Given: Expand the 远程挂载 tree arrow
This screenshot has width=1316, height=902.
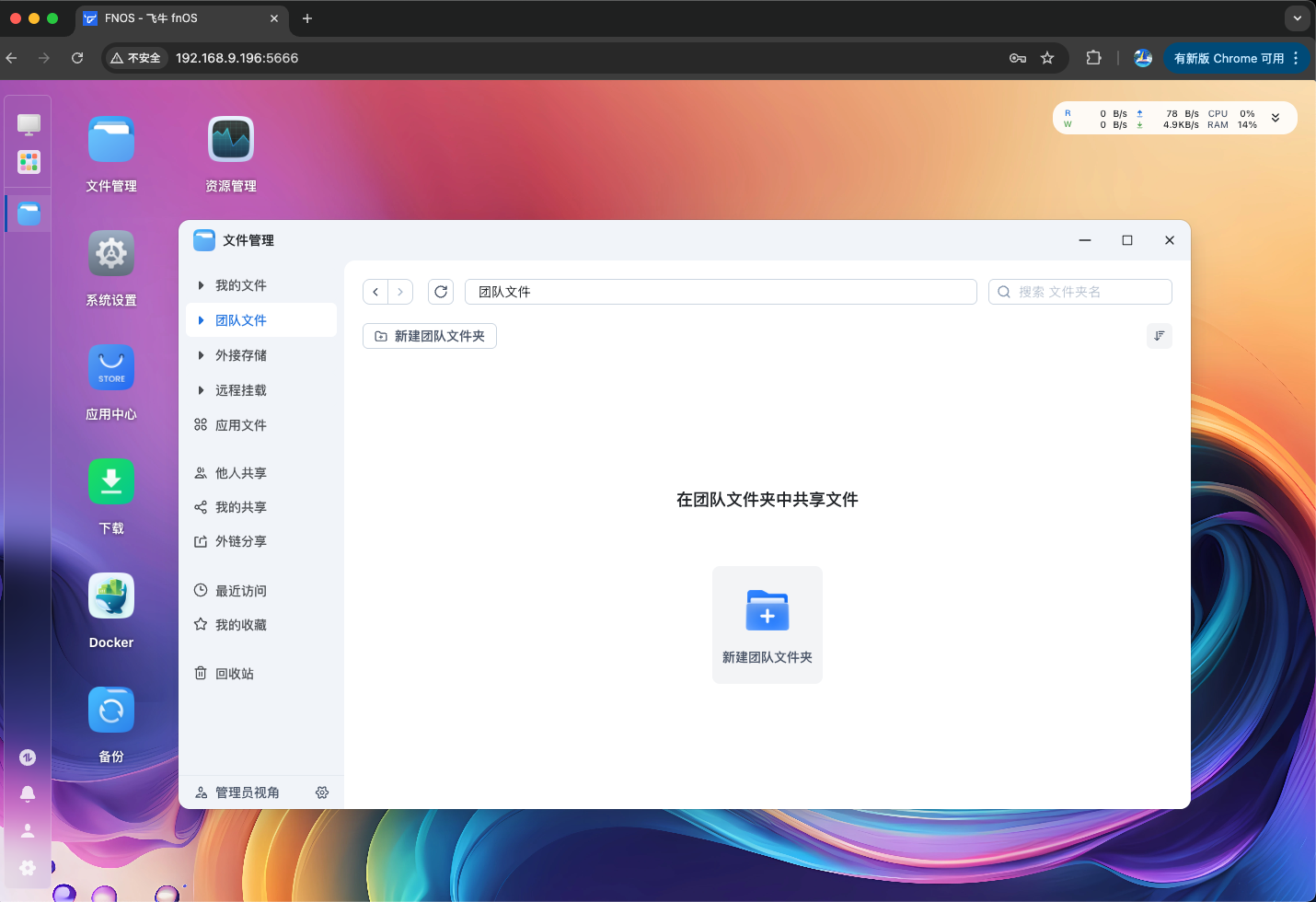Looking at the screenshot, I should click(x=201, y=390).
